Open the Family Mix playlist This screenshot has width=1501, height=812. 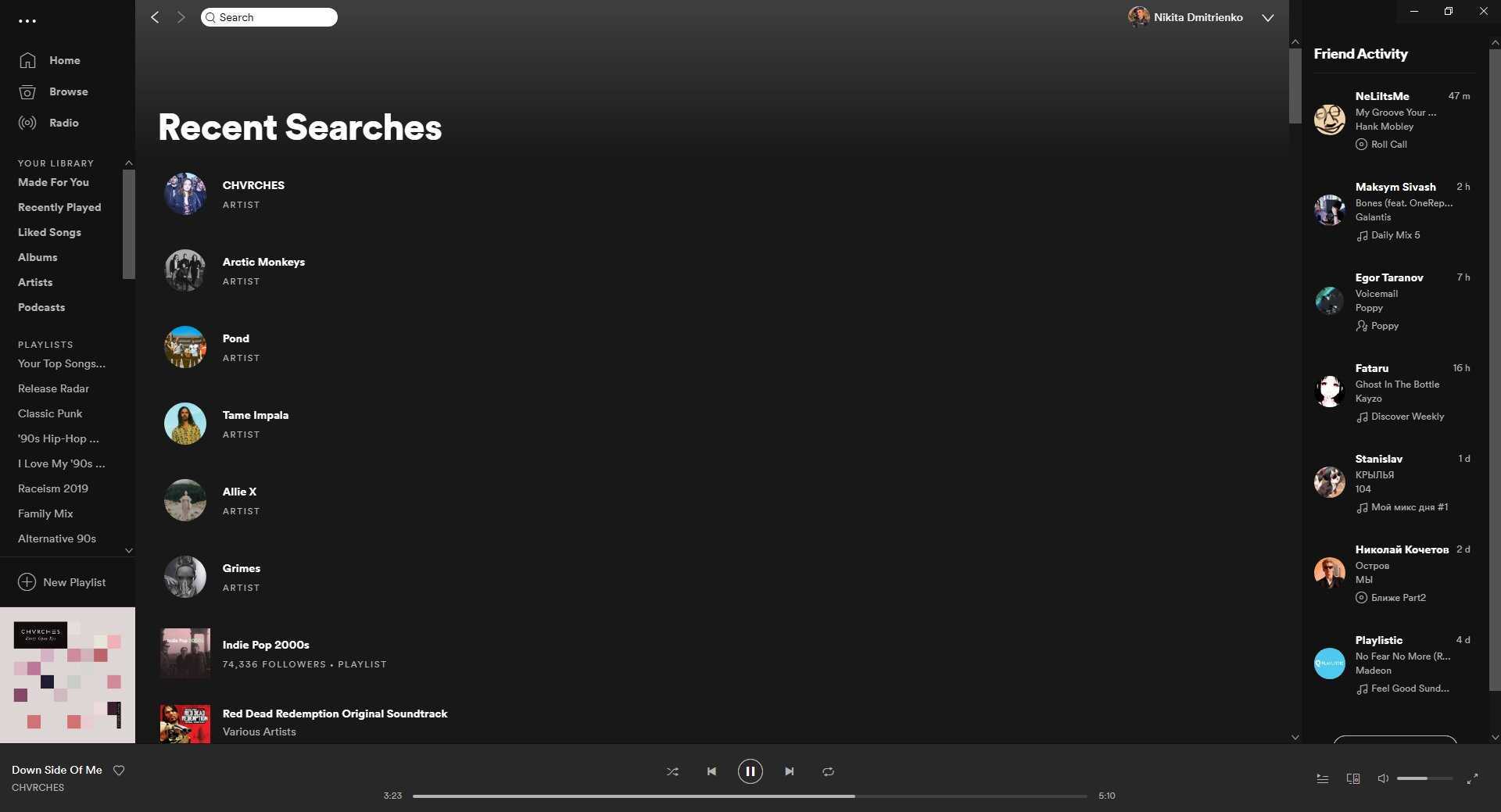45,513
